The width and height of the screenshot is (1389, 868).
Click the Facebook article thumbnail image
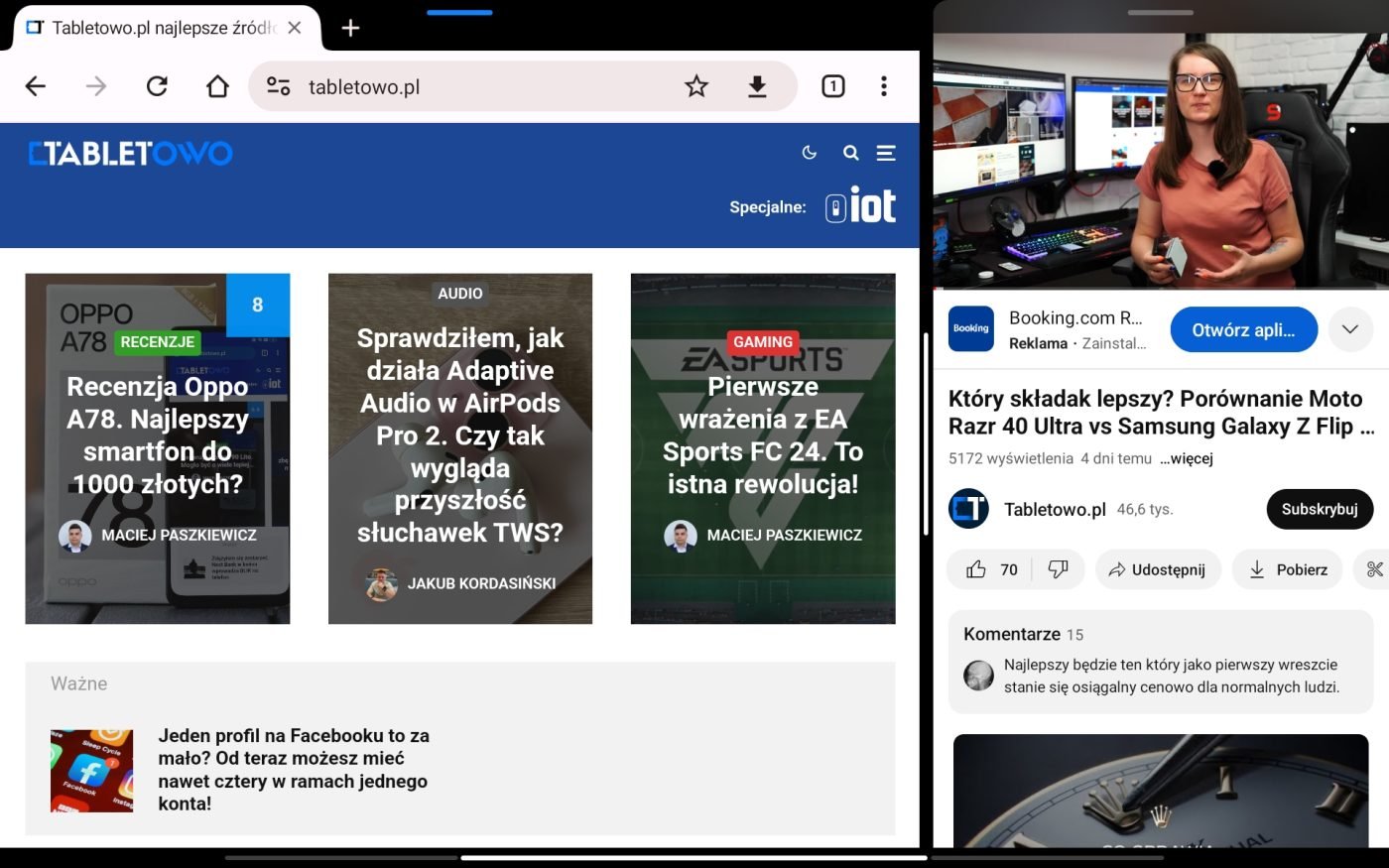click(x=91, y=771)
